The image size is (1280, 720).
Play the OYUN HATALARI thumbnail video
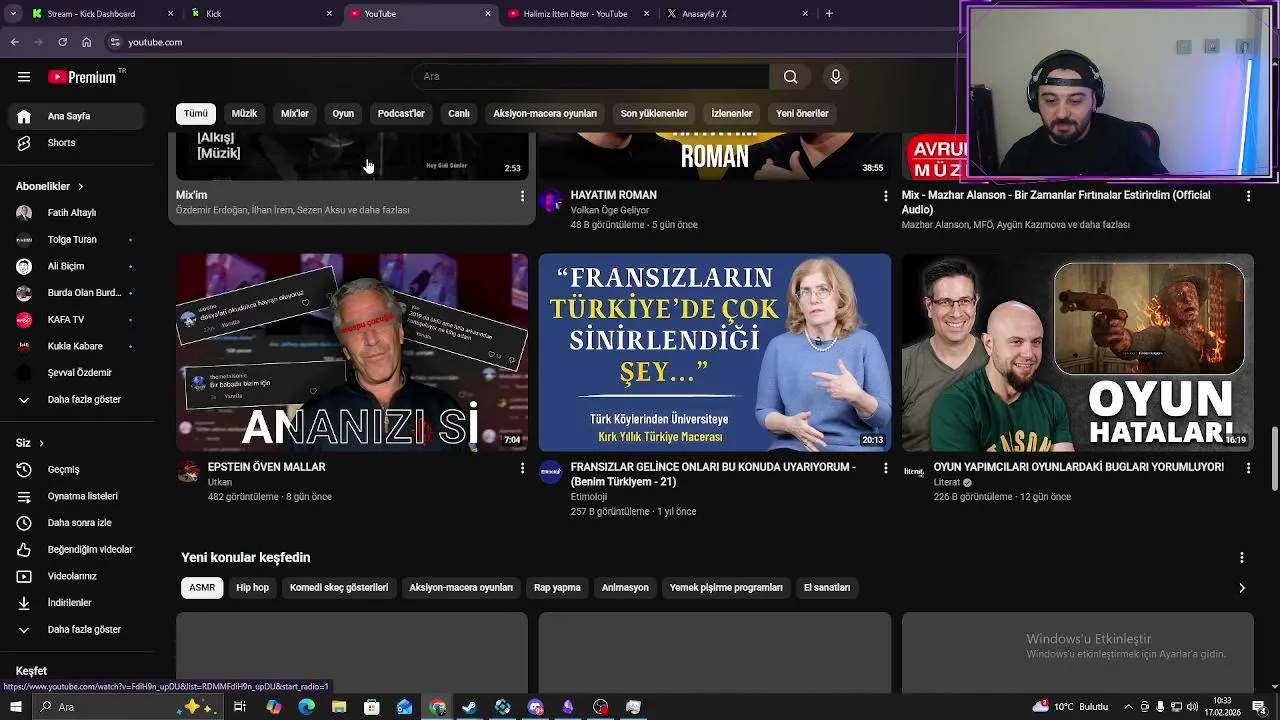coord(1078,352)
